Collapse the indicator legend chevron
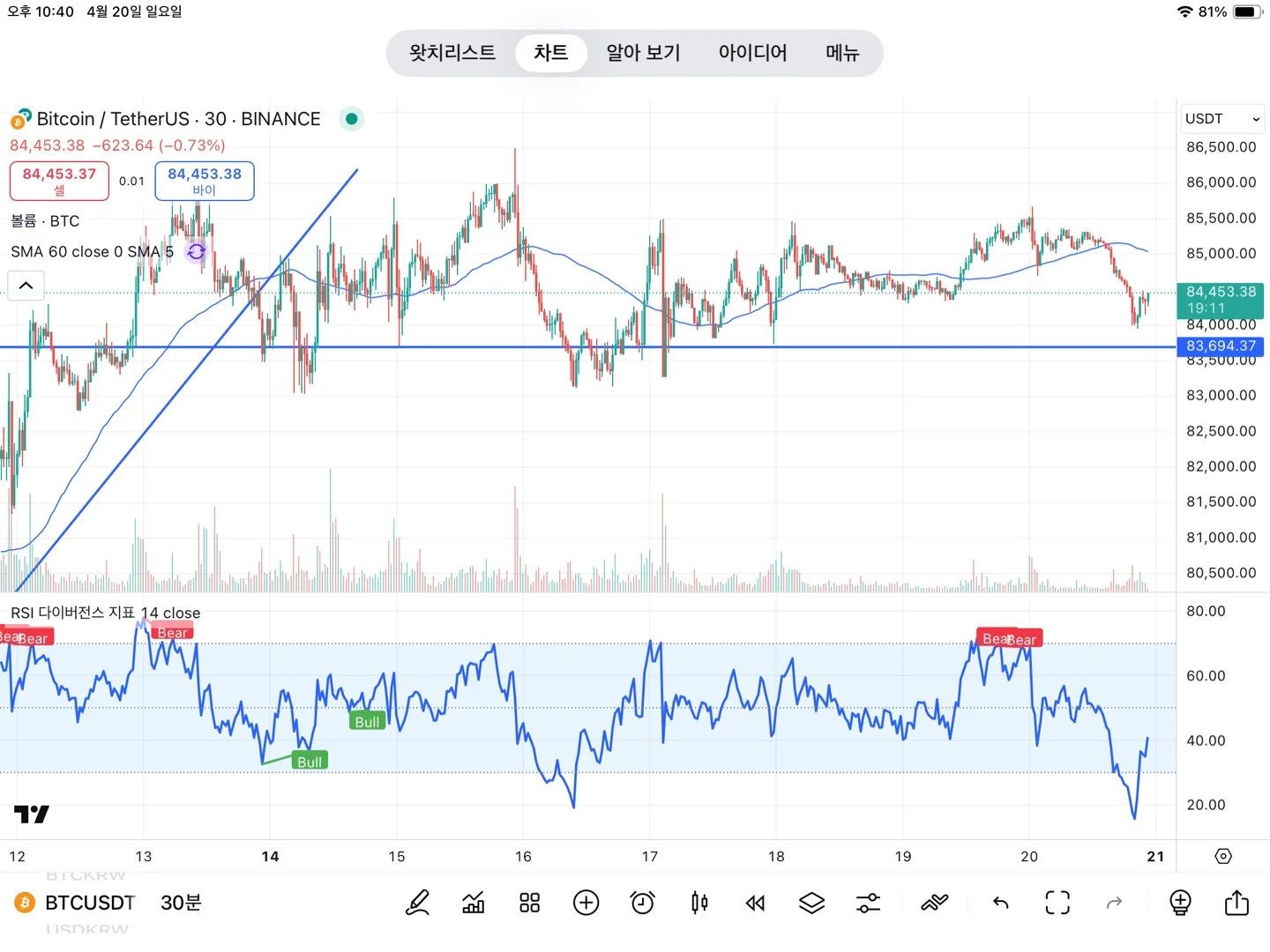1270x952 pixels. (x=26, y=286)
